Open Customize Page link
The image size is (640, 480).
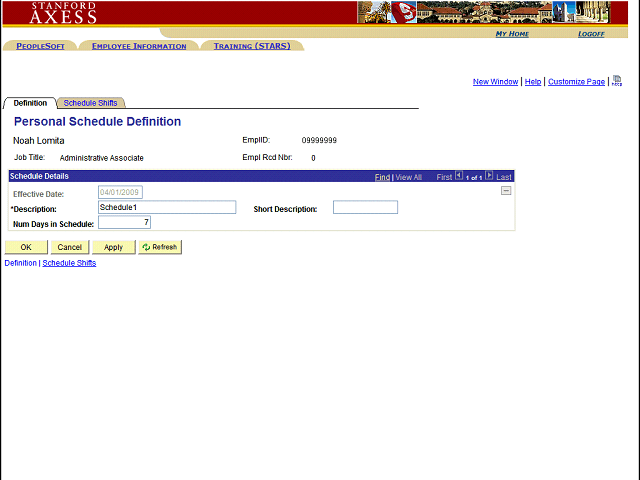point(576,82)
